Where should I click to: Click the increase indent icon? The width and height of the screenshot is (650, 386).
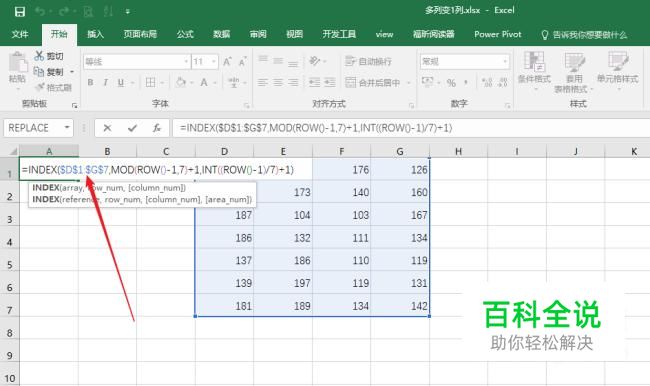pyautogui.click(x=330, y=83)
